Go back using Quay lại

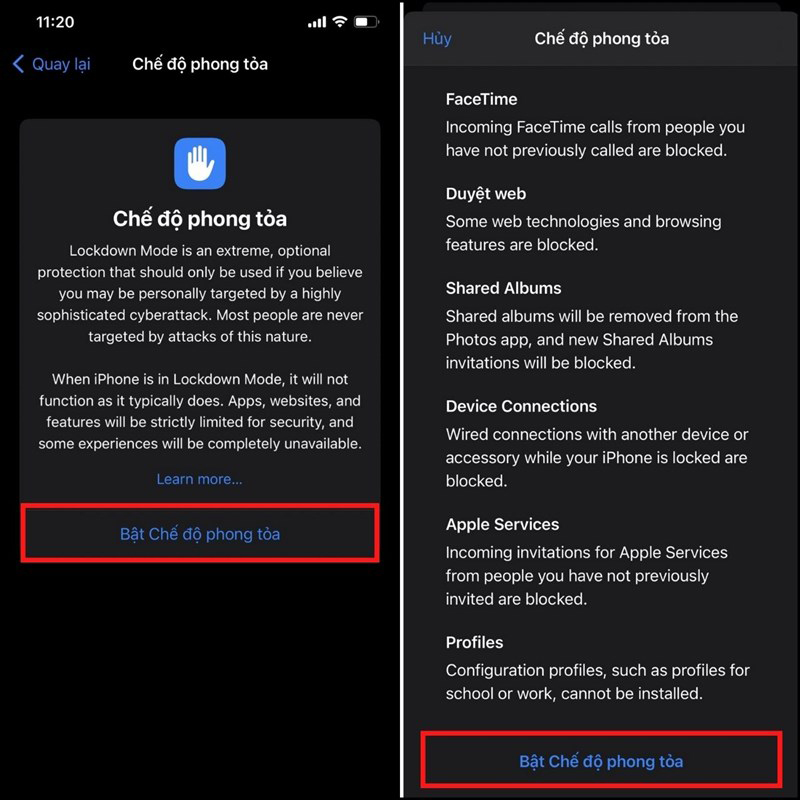pyautogui.click(x=61, y=64)
